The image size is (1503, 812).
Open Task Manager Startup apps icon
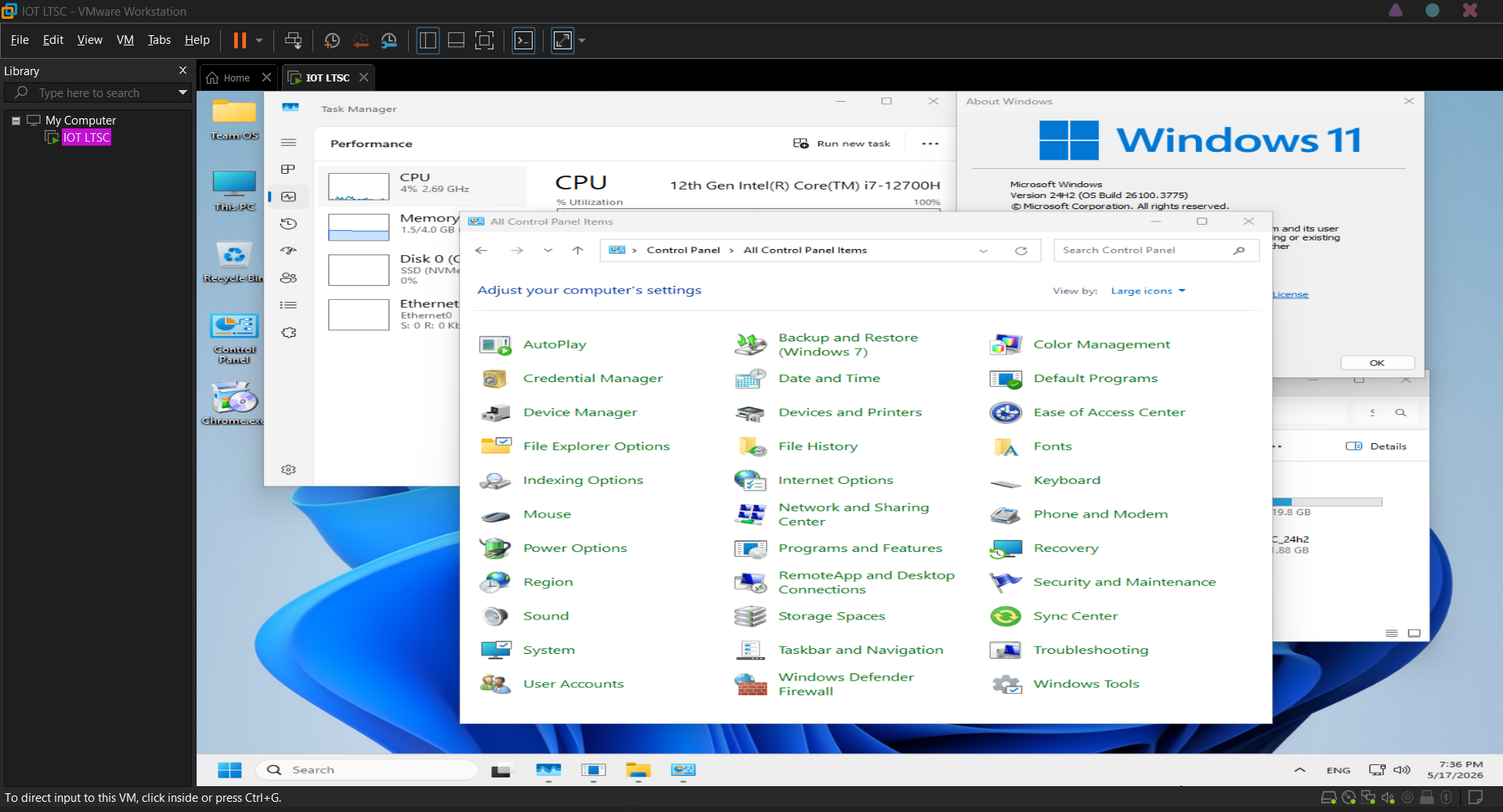288,251
